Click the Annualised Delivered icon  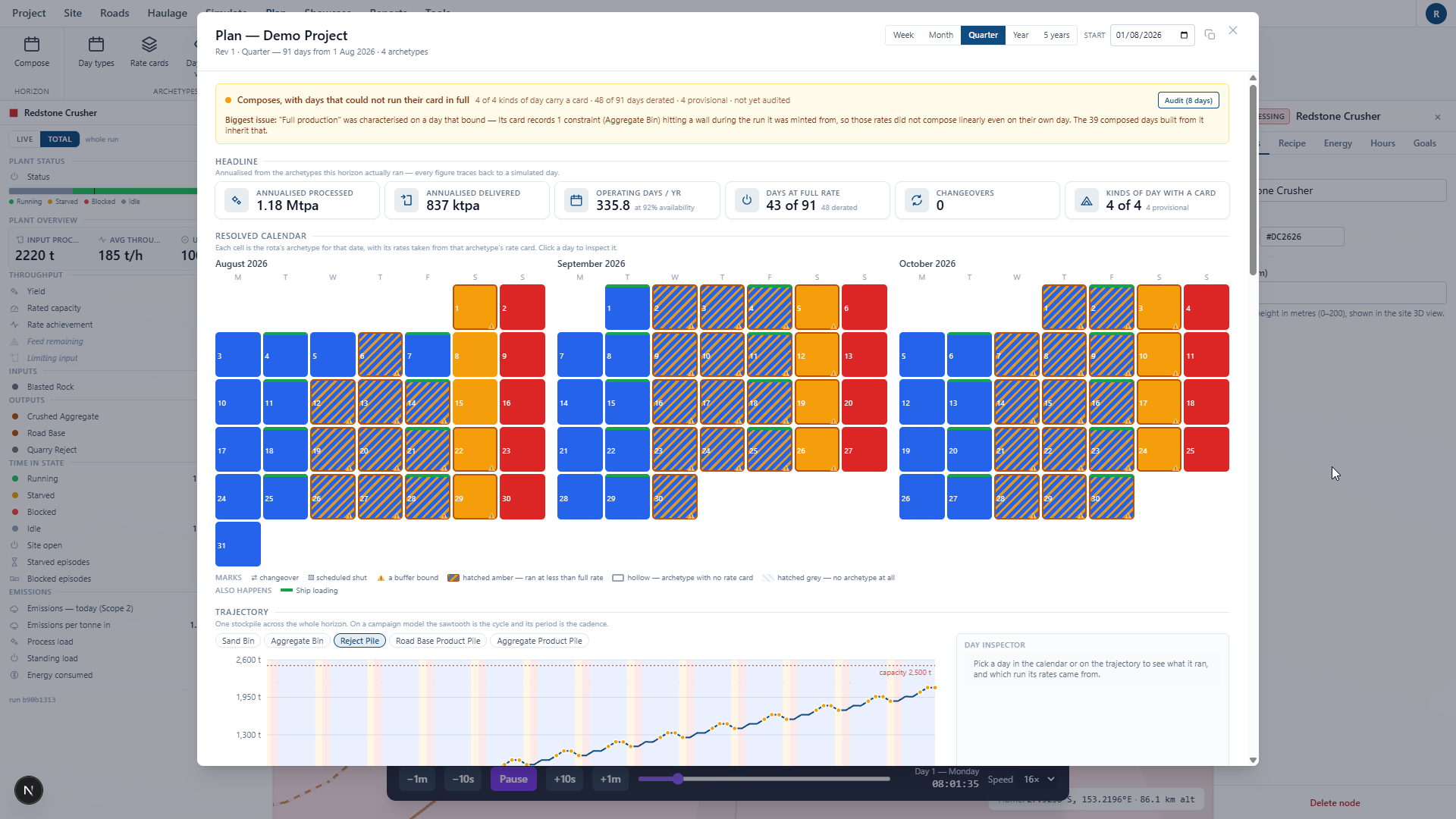click(406, 200)
